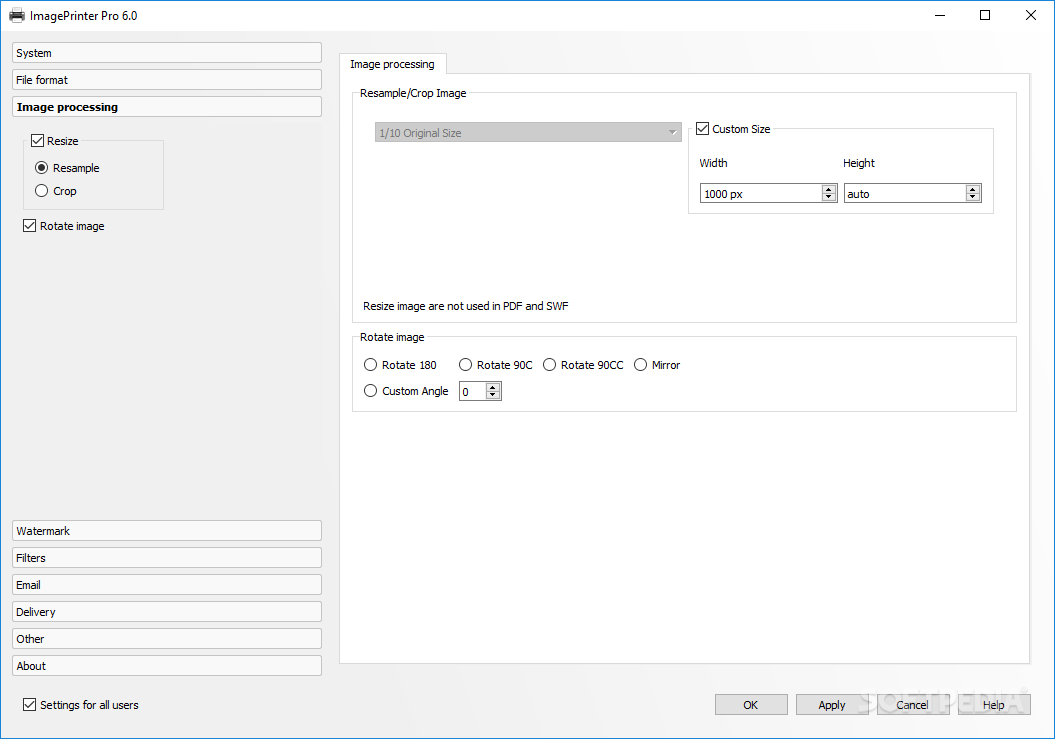
Task: Open the Watermark section
Action: 167,530
